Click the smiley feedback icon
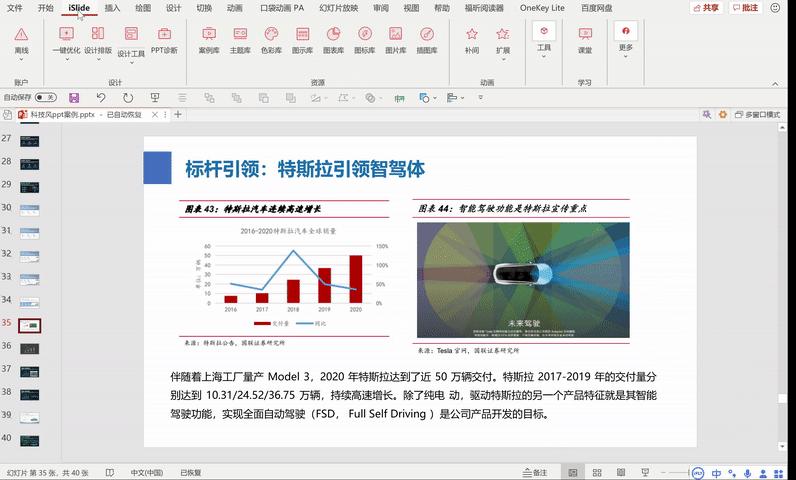 [x=775, y=8]
